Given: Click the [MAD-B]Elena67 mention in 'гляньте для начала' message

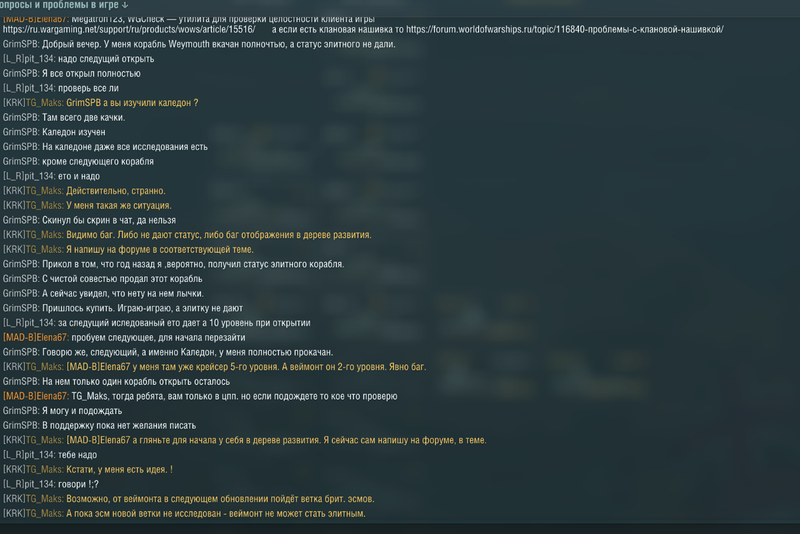Looking at the screenshot, I should (98, 441).
